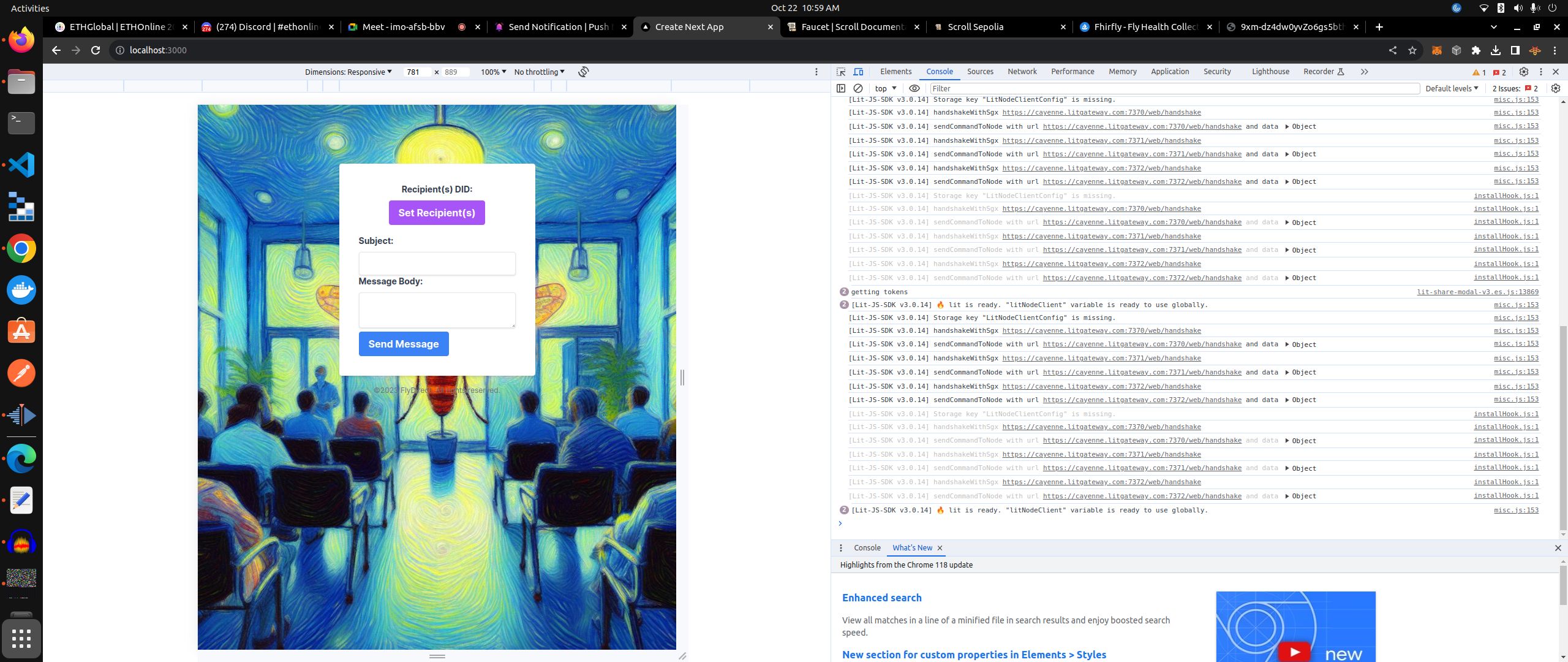The width and height of the screenshot is (1568, 662).
Task: Open Show Applications grid
Action: 21,639
